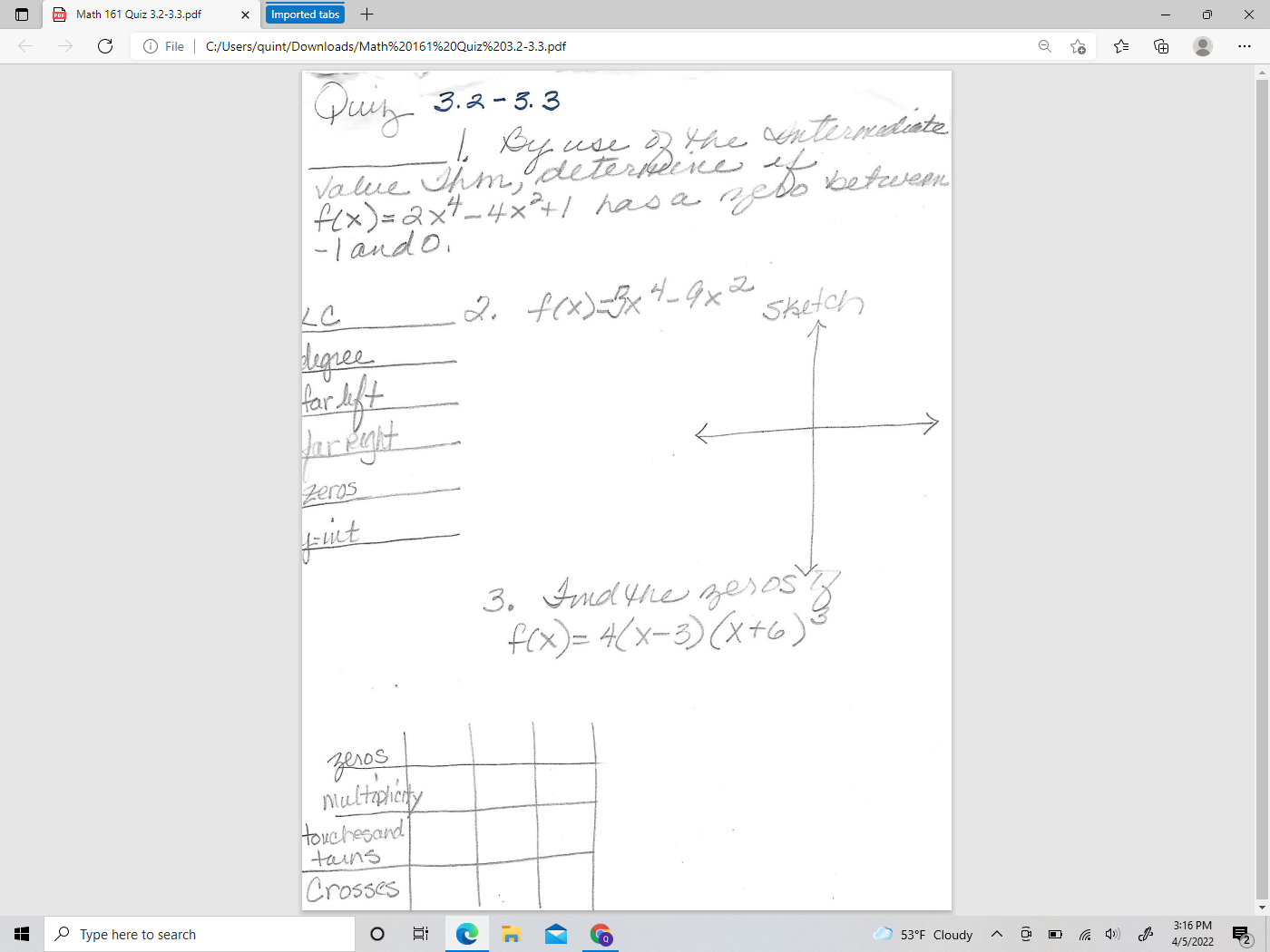The image size is (1270, 952).
Task: Open Task View from the taskbar
Action: point(420,933)
